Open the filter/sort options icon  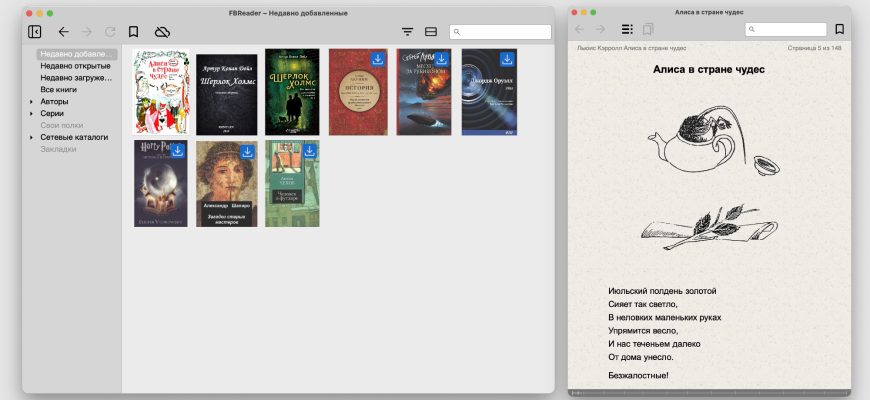(x=407, y=32)
